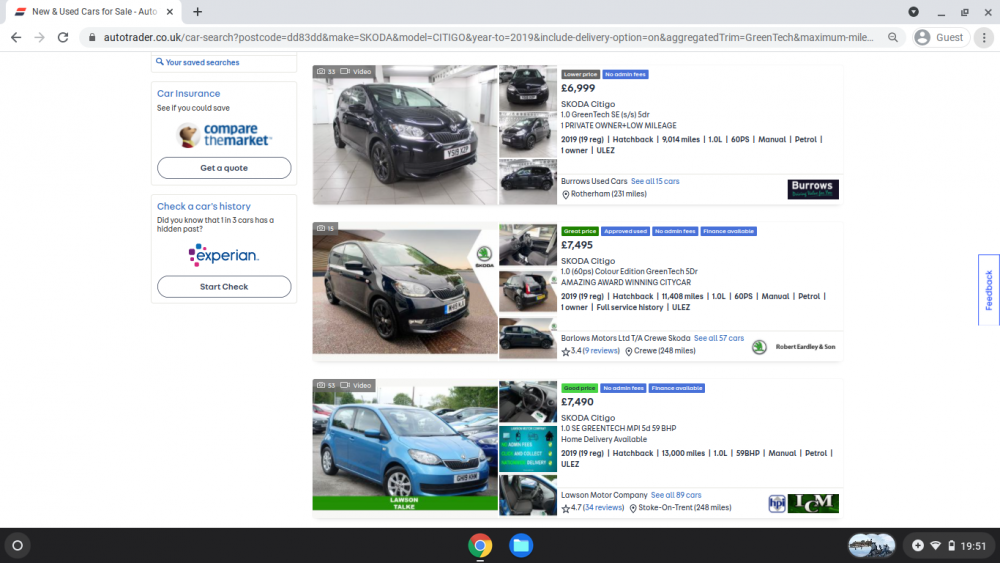The height and width of the screenshot is (563, 1000).
Task: Open green delivery info thumbnail of £7,490 Citigo
Action: tap(527, 449)
